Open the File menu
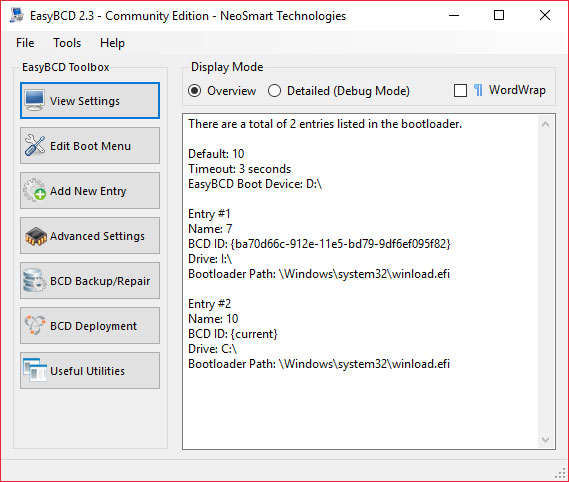The width and height of the screenshot is (569, 482). (25, 43)
